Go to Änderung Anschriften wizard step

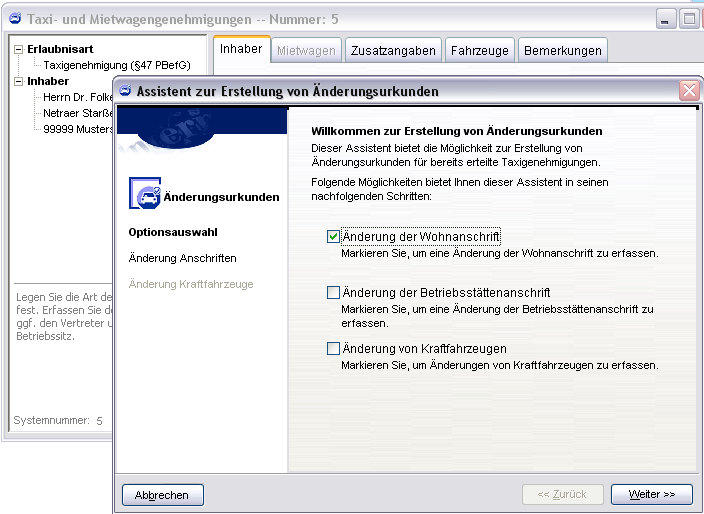tap(183, 258)
